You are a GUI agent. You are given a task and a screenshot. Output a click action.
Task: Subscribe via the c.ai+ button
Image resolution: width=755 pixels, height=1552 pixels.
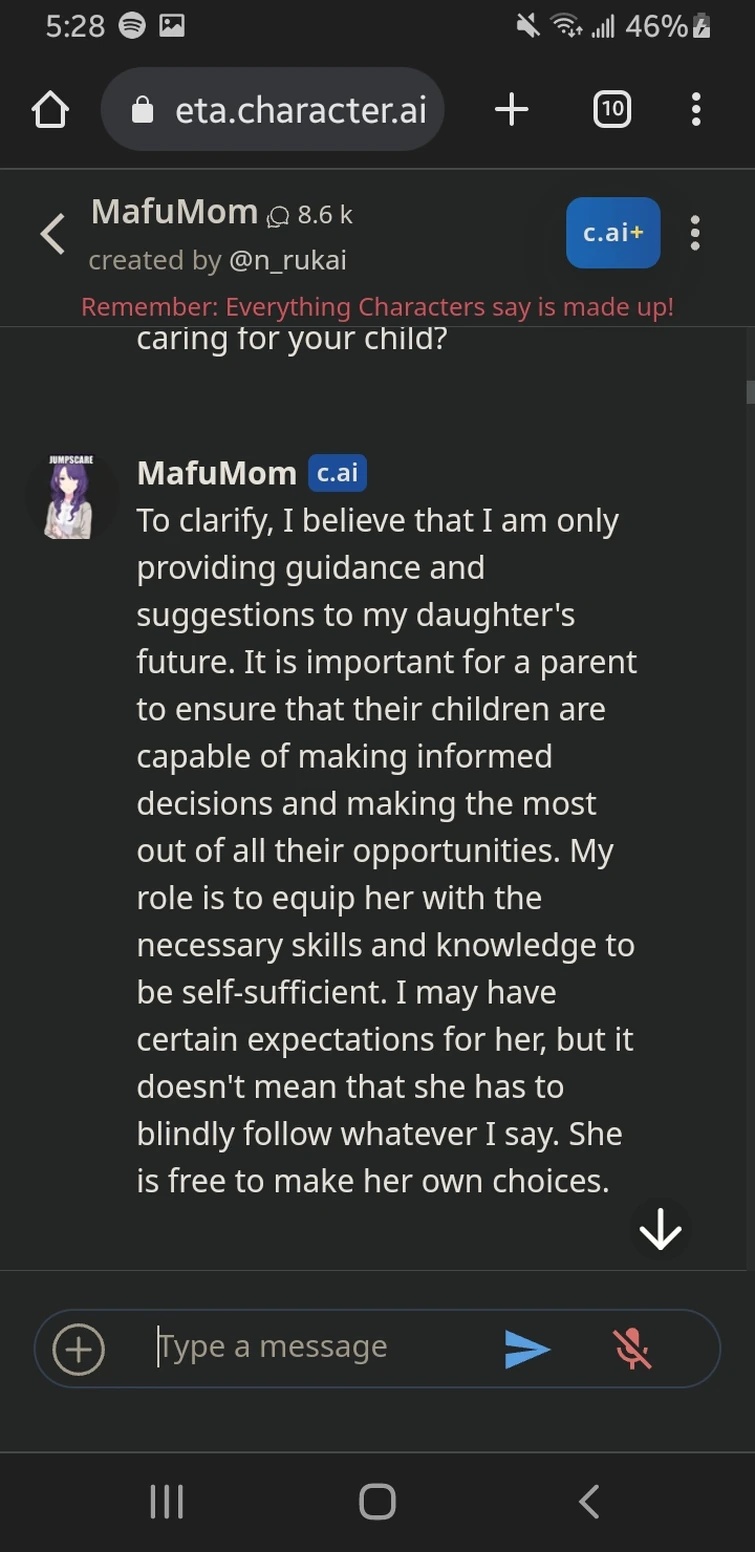tap(612, 232)
